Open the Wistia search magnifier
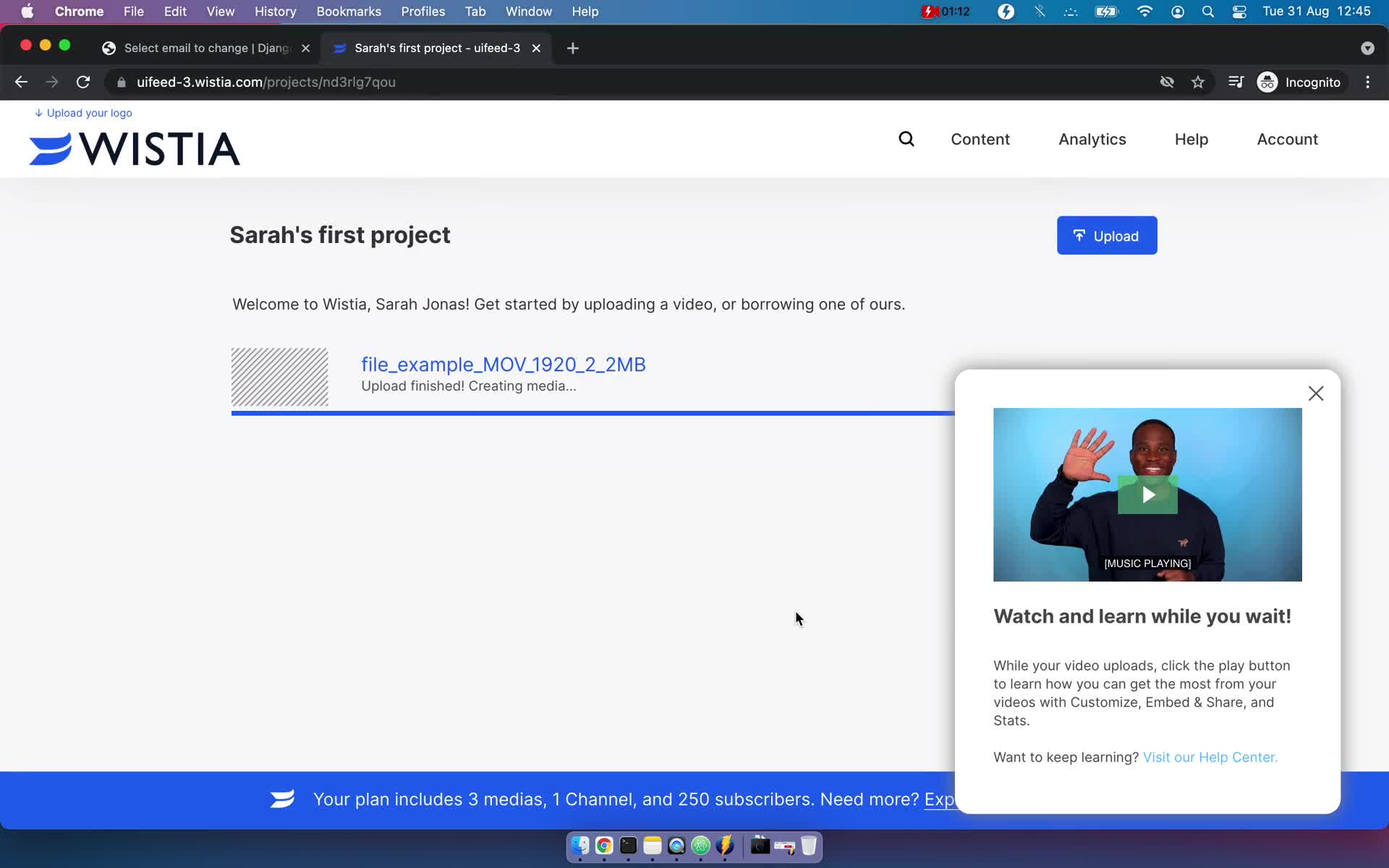This screenshot has height=868, width=1389. coord(906,139)
